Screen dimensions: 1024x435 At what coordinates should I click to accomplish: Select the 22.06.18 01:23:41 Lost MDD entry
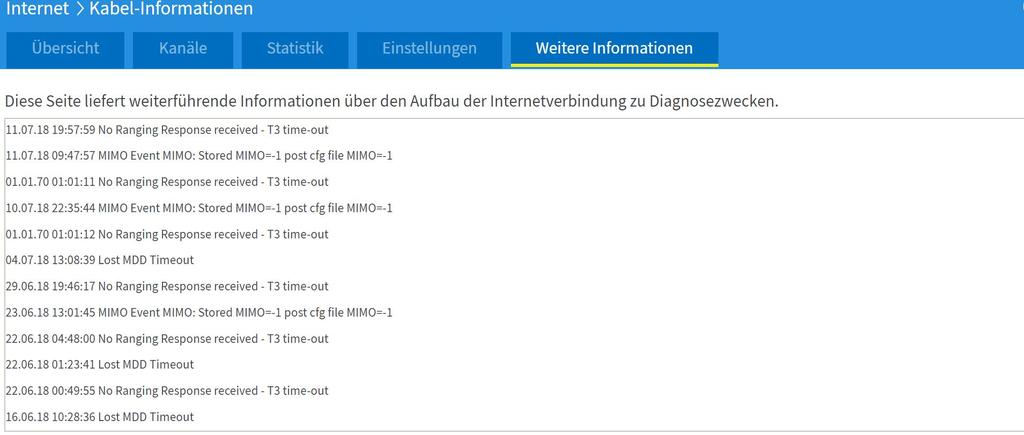pyautogui.click(x=100, y=365)
